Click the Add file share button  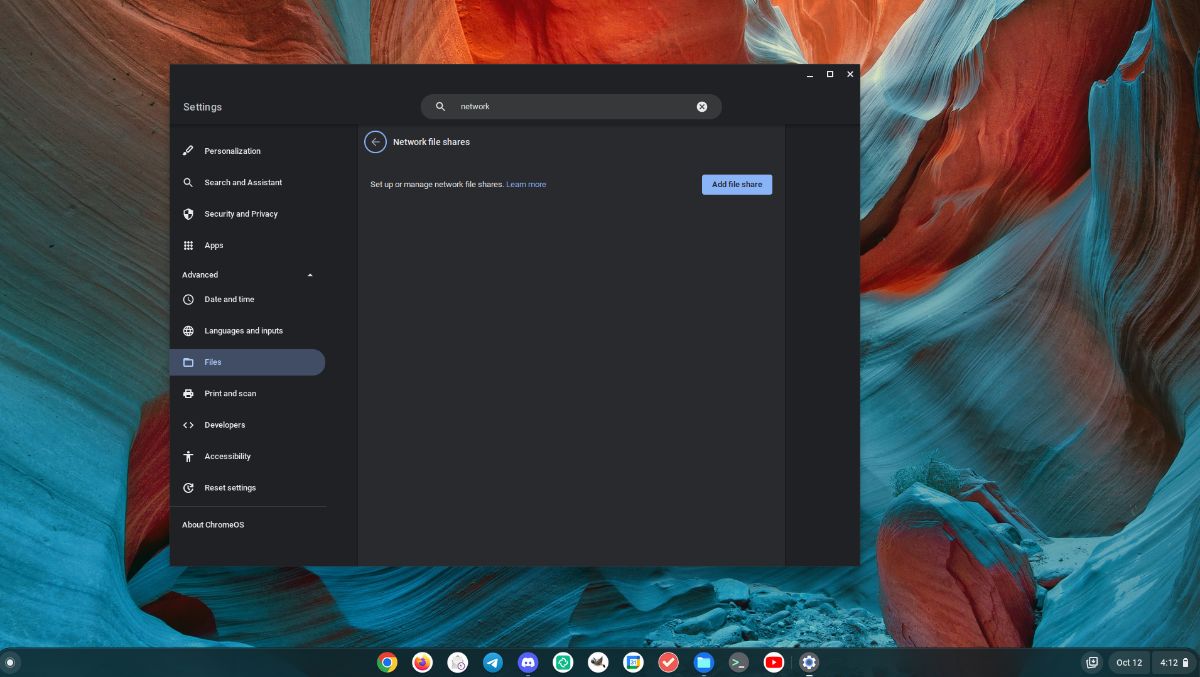737,184
